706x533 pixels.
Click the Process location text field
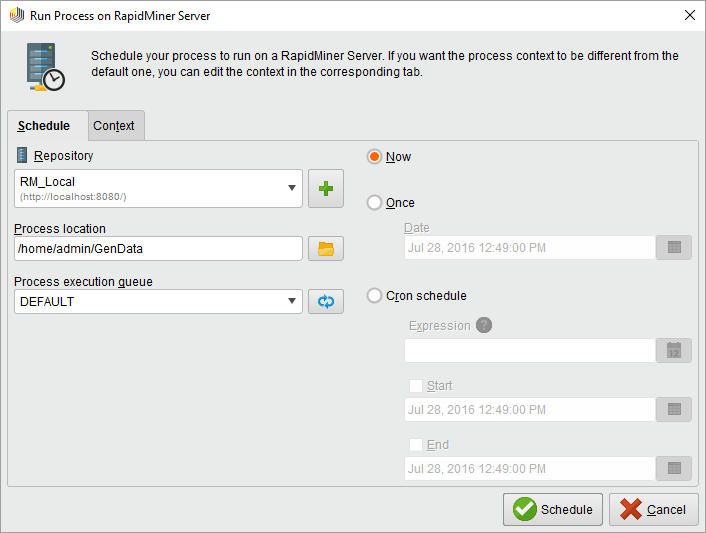coord(158,249)
